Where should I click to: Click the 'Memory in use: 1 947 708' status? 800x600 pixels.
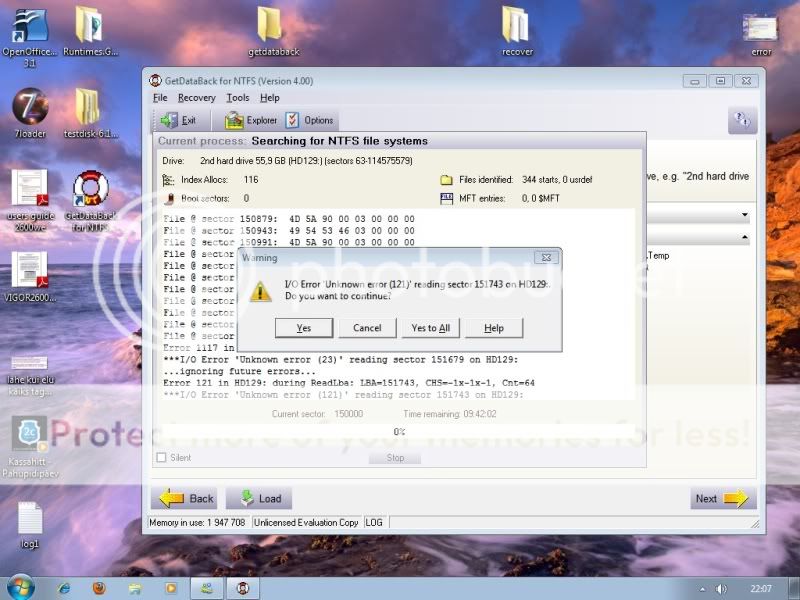(x=197, y=522)
